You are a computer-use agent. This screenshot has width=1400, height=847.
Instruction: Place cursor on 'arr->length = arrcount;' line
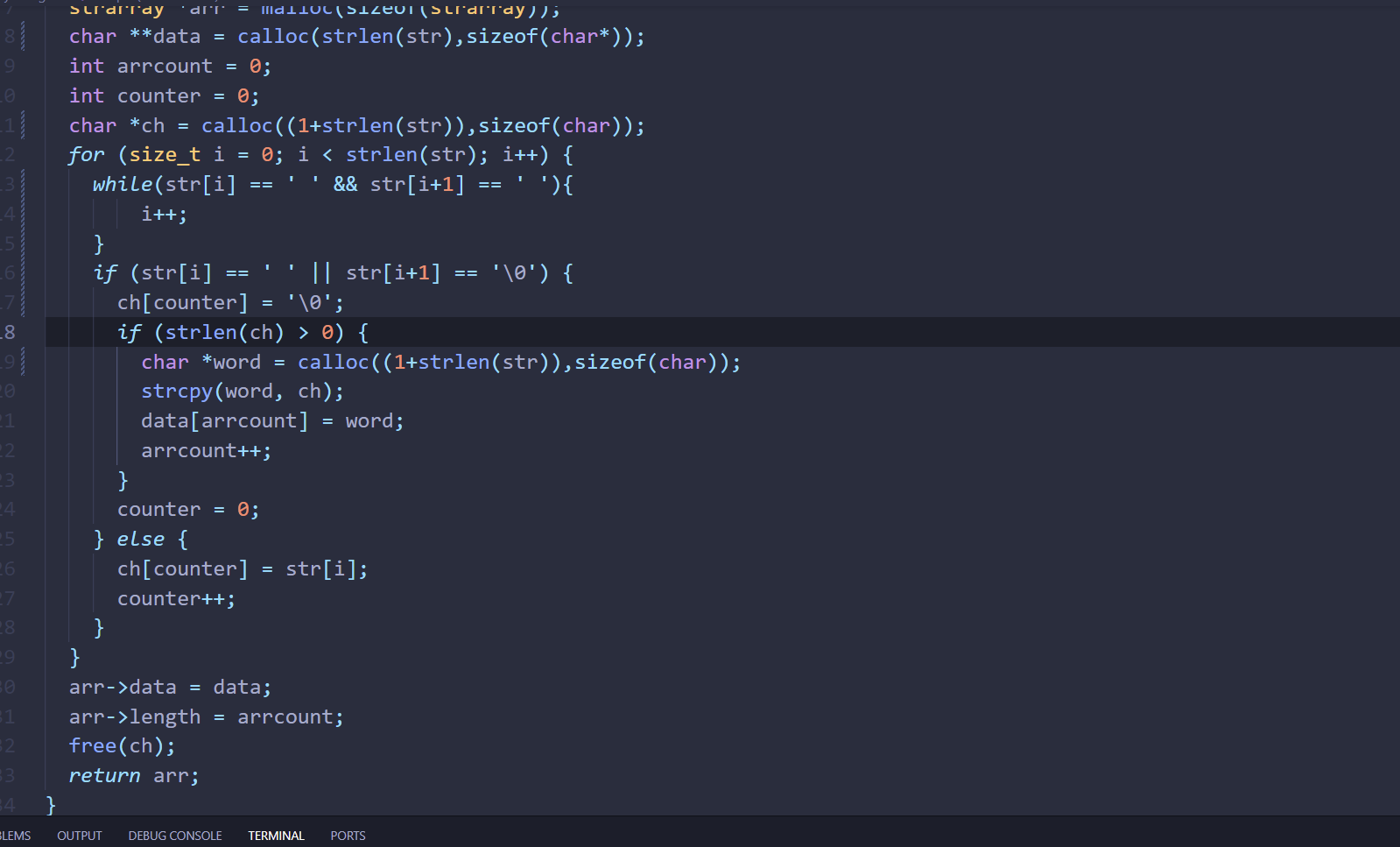point(206,717)
